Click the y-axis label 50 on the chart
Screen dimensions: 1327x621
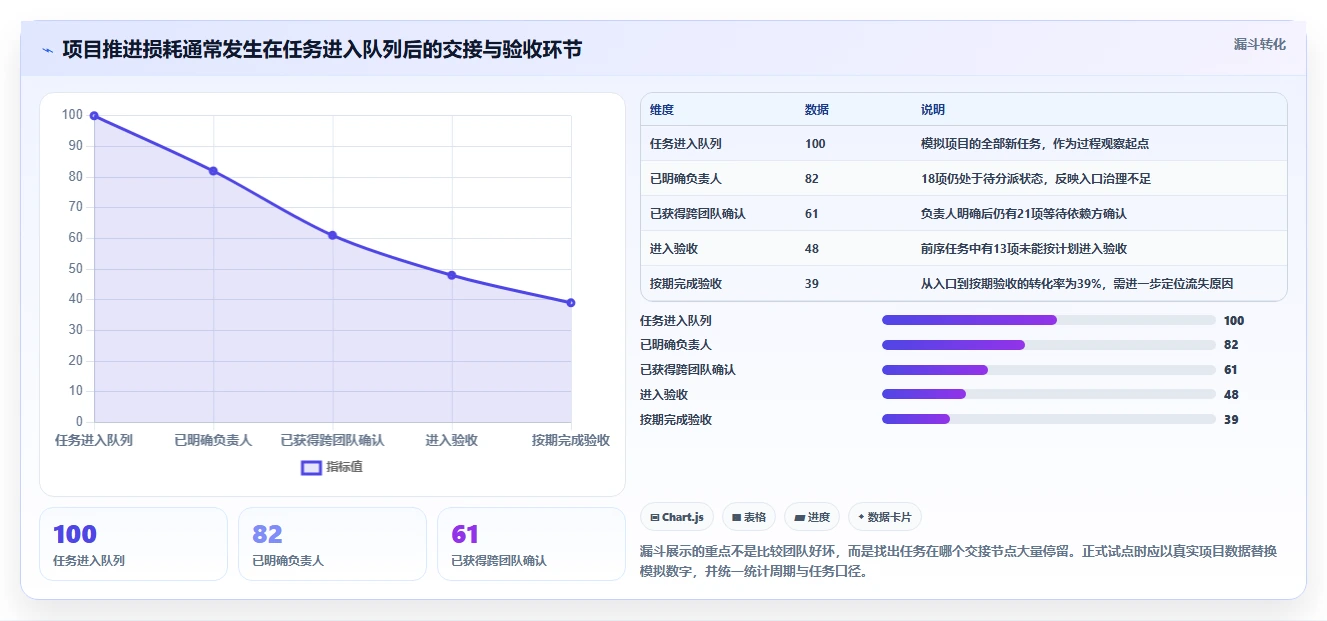click(75, 269)
